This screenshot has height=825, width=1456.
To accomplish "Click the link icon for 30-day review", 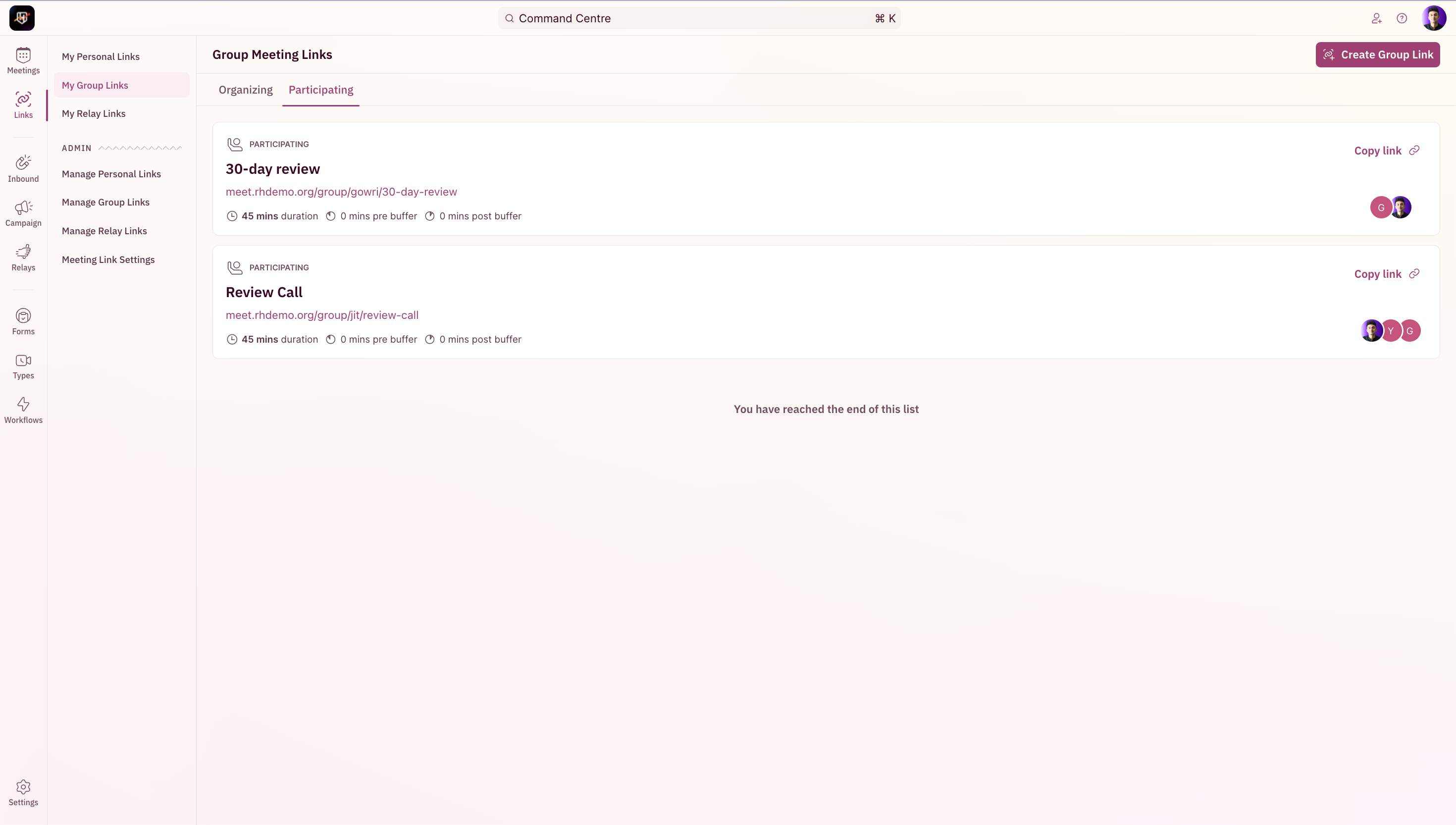I will point(1414,150).
